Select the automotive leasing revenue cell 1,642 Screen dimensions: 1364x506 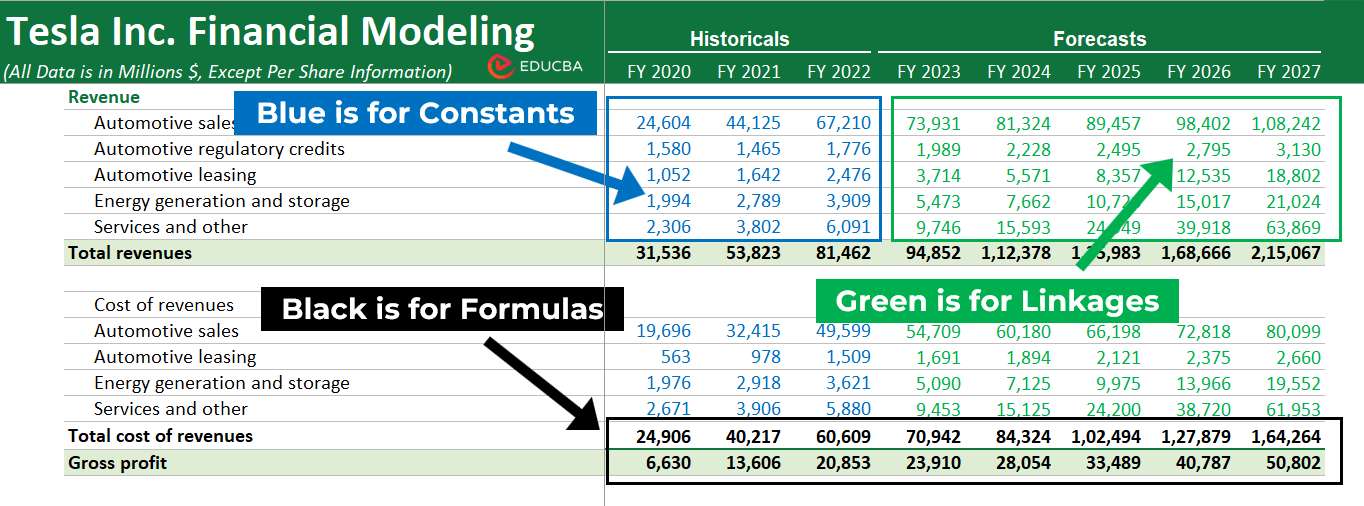[758, 176]
